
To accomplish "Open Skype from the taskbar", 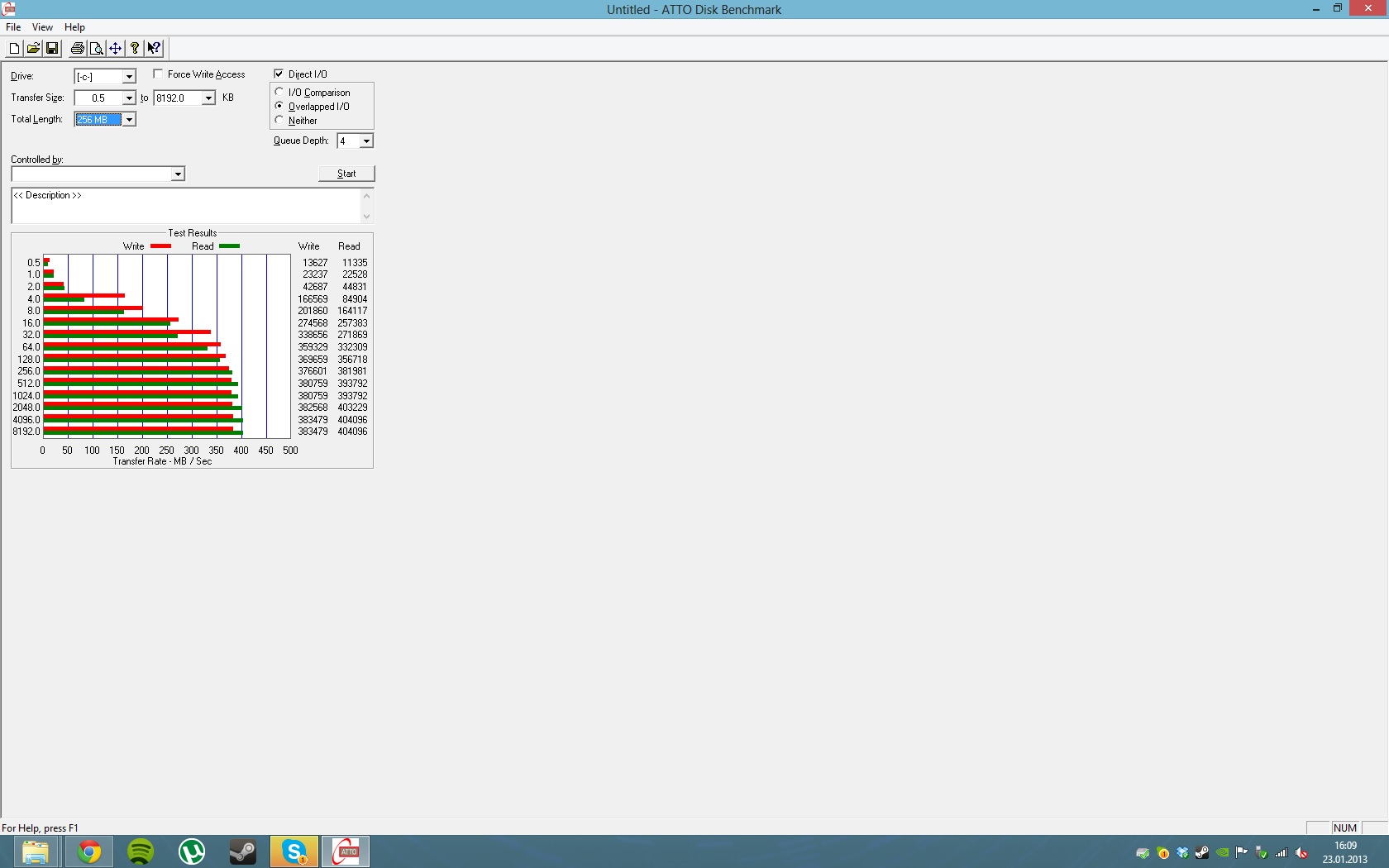I will [x=294, y=851].
